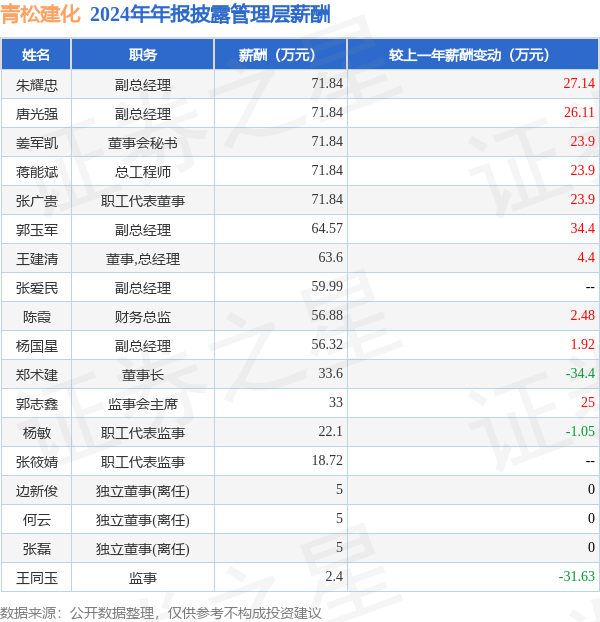Viewport: 600px width, 622px height.
Task: Click the 董事会秘书 position cell
Action: coord(143,143)
